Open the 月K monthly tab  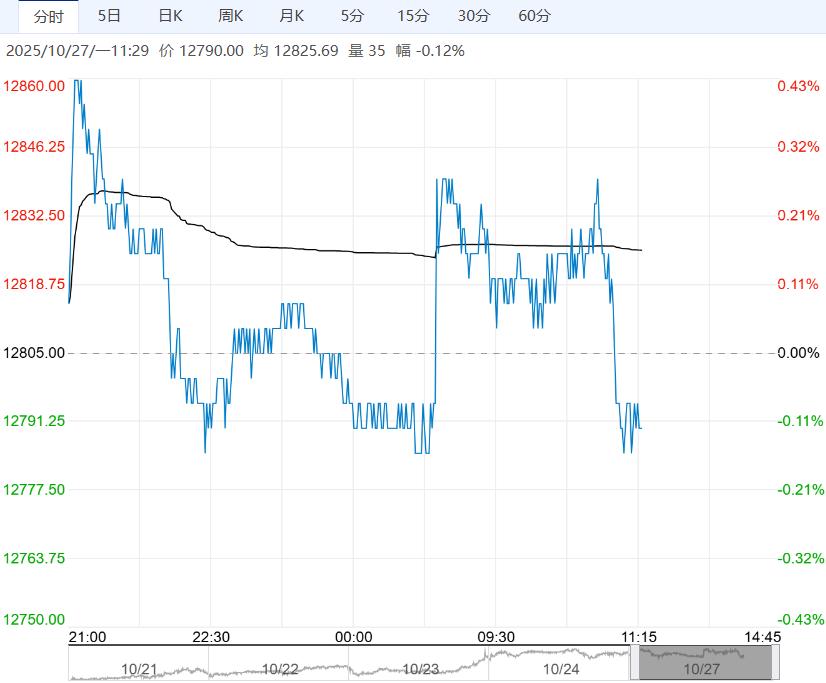(x=292, y=16)
